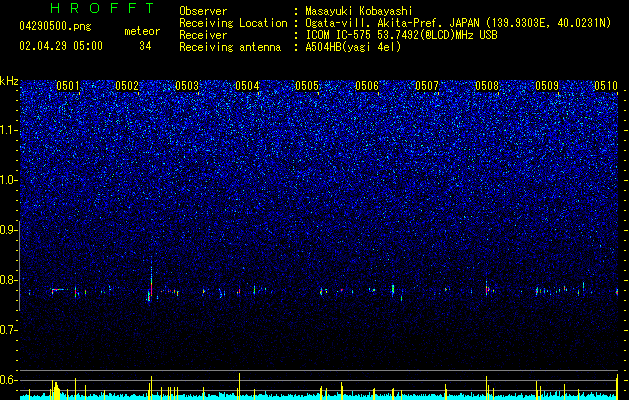Select the observer name Masayuki Kobayashi
The image size is (629, 400).
click(x=359, y=11)
